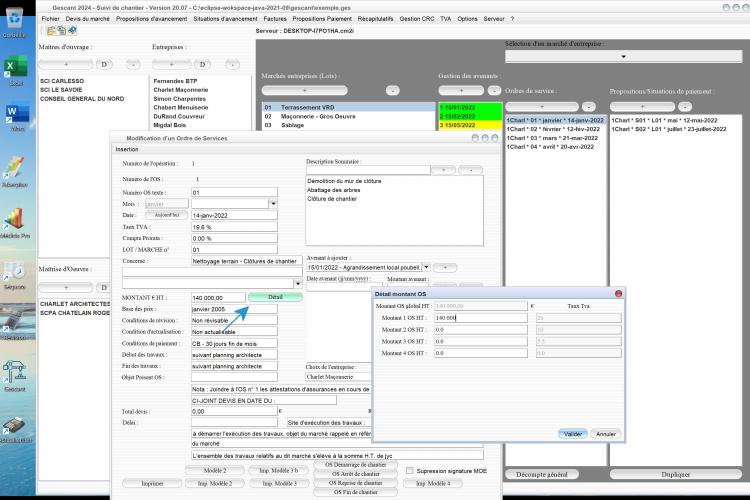Image resolution: width=750 pixels, height=500 pixels.
Task: Open the bar chart desktop shortcut
Action: point(15,222)
